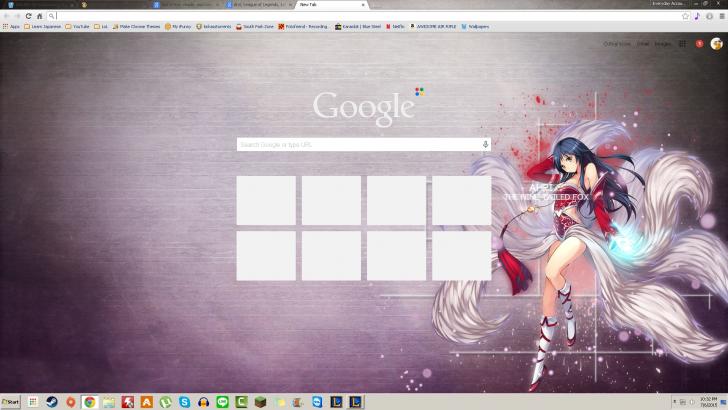Open the orange A app in taskbar
The width and height of the screenshot is (728, 410).
click(x=147, y=402)
